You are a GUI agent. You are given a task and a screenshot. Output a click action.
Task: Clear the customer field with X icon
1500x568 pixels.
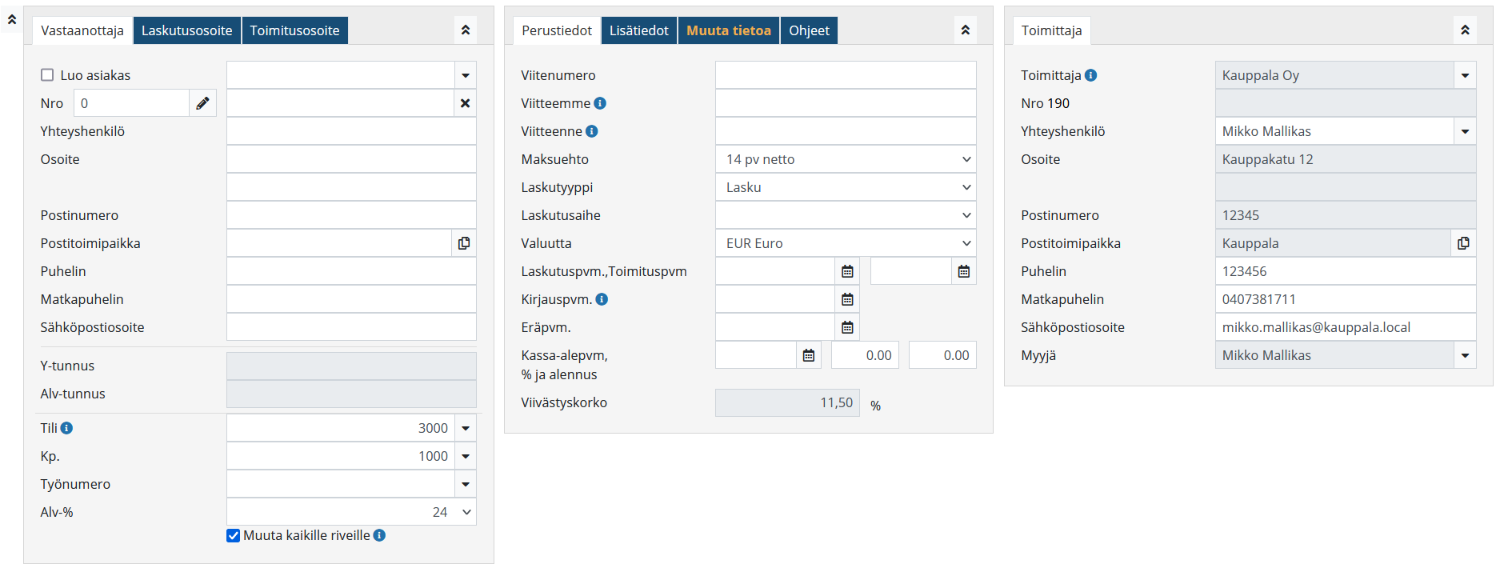(464, 103)
